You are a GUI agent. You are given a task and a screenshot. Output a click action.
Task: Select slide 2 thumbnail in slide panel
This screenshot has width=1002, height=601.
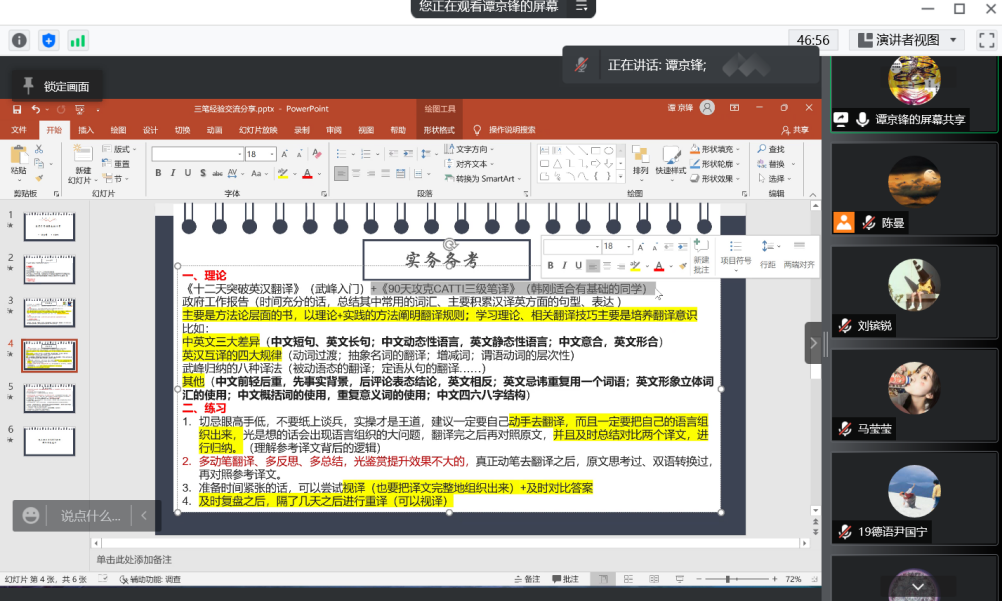point(49,270)
